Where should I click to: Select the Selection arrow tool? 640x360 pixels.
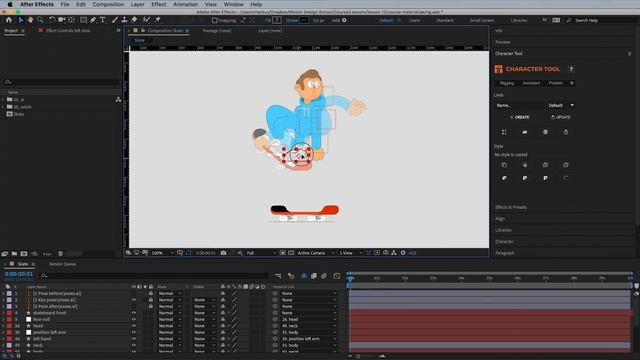[21, 20]
